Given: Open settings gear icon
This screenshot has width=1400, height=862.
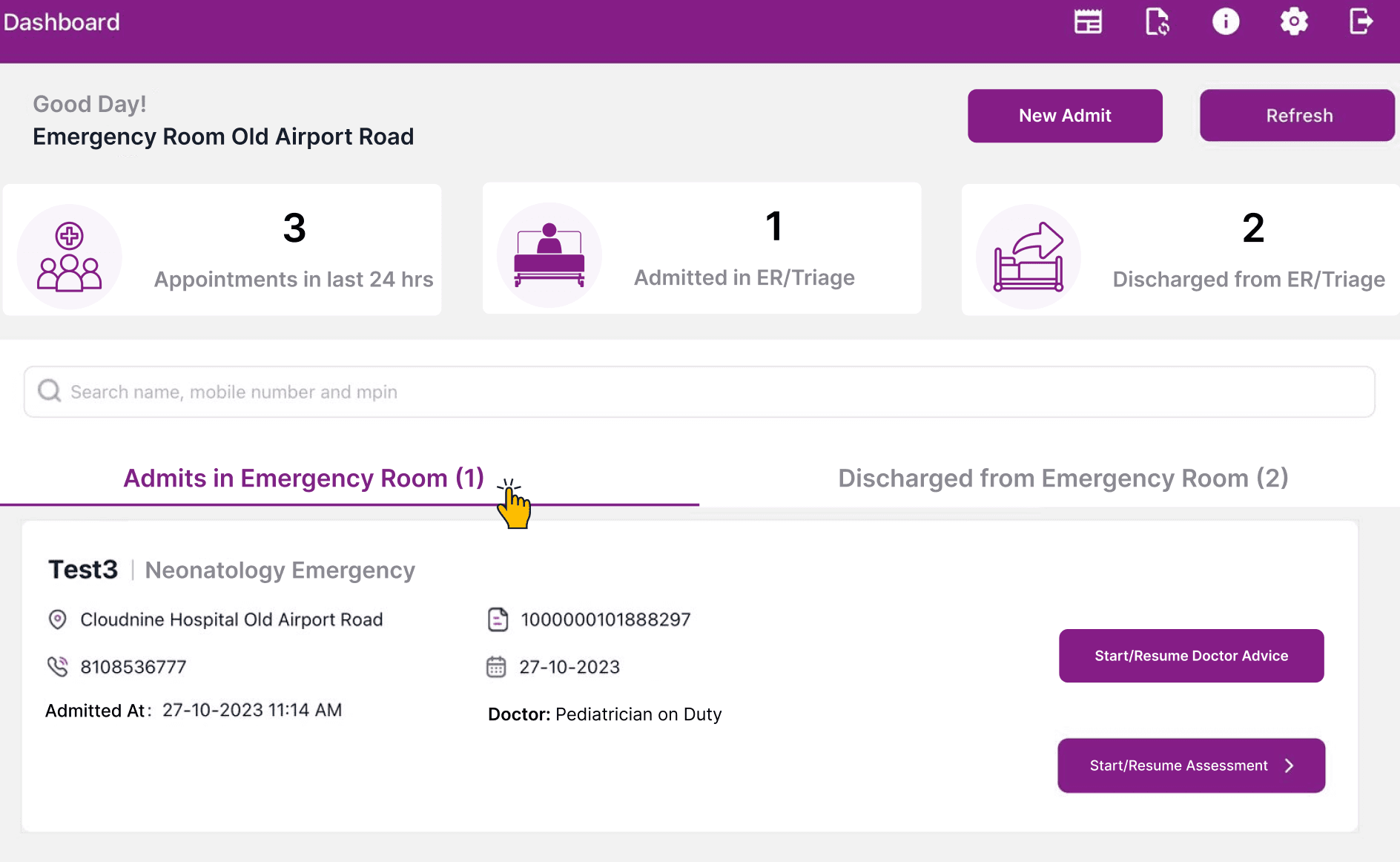Looking at the screenshot, I should pyautogui.click(x=1294, y=22).
